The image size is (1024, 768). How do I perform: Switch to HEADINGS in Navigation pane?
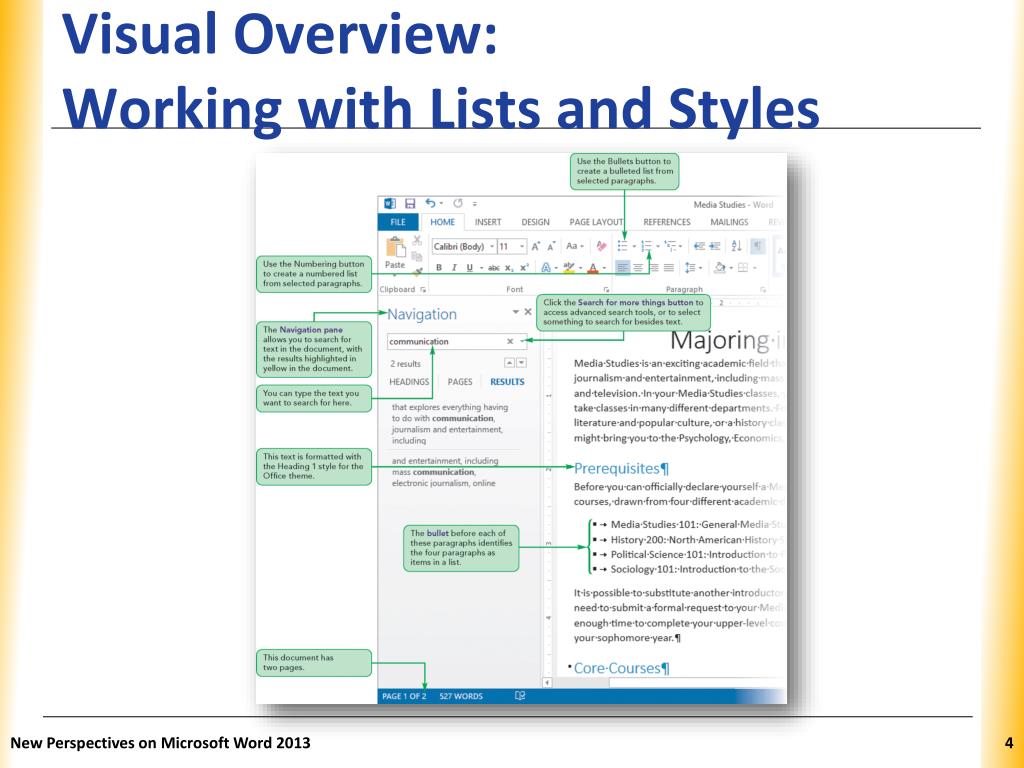409,382
